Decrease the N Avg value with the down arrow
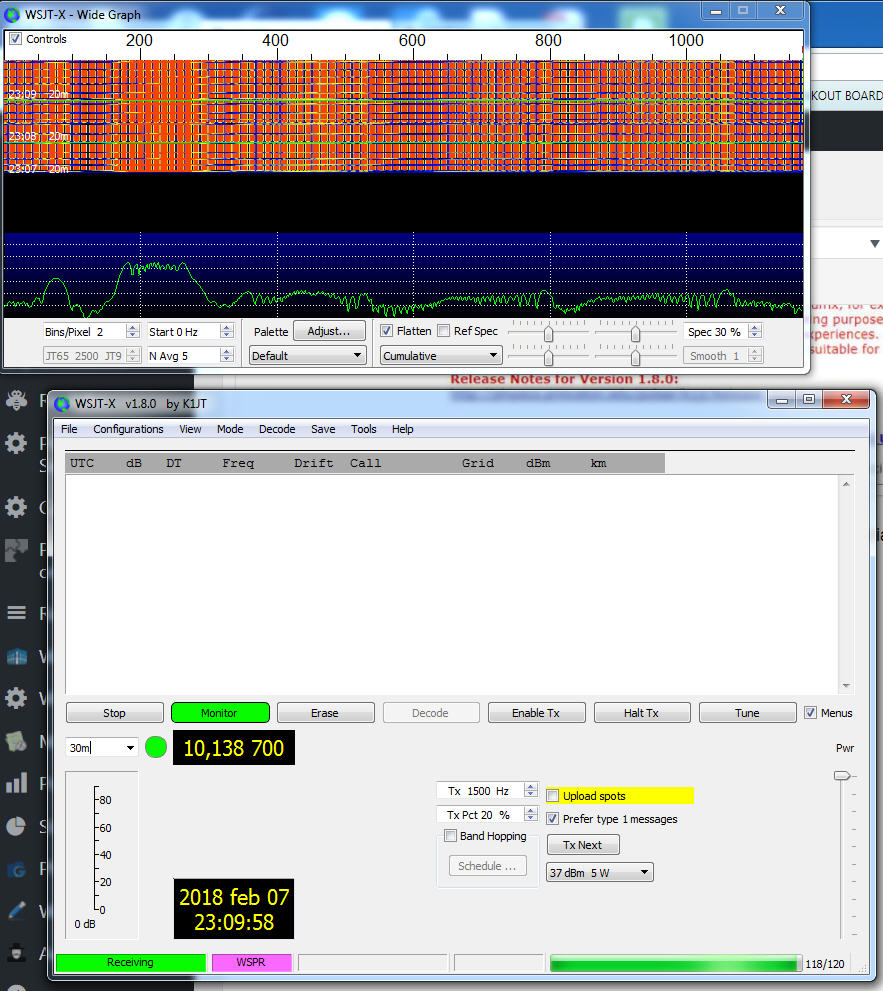Image resolution: width=883 pixels, height=991 pixels. point(227,360)
